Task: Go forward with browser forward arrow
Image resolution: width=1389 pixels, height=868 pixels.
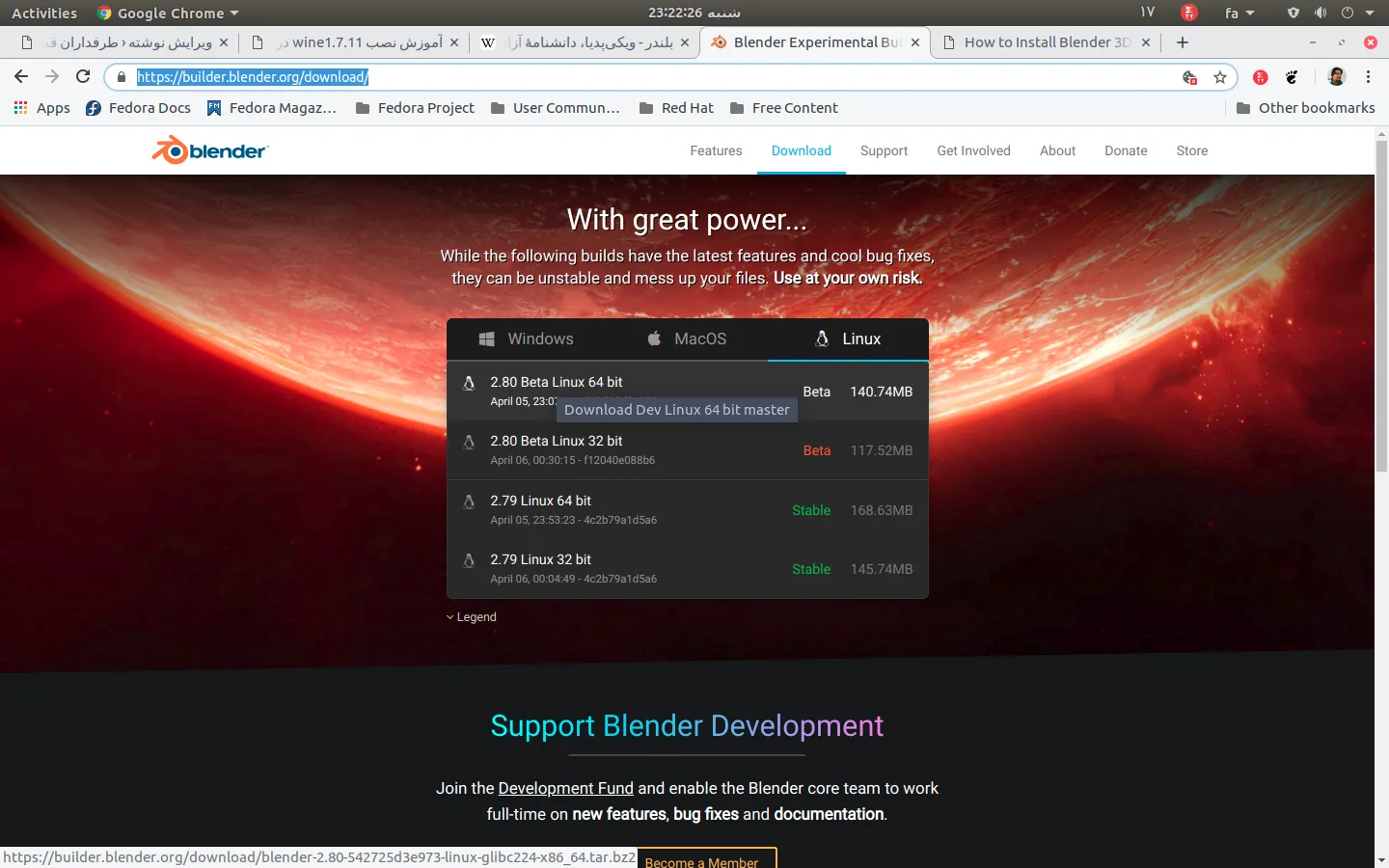Action: point(52,76)
